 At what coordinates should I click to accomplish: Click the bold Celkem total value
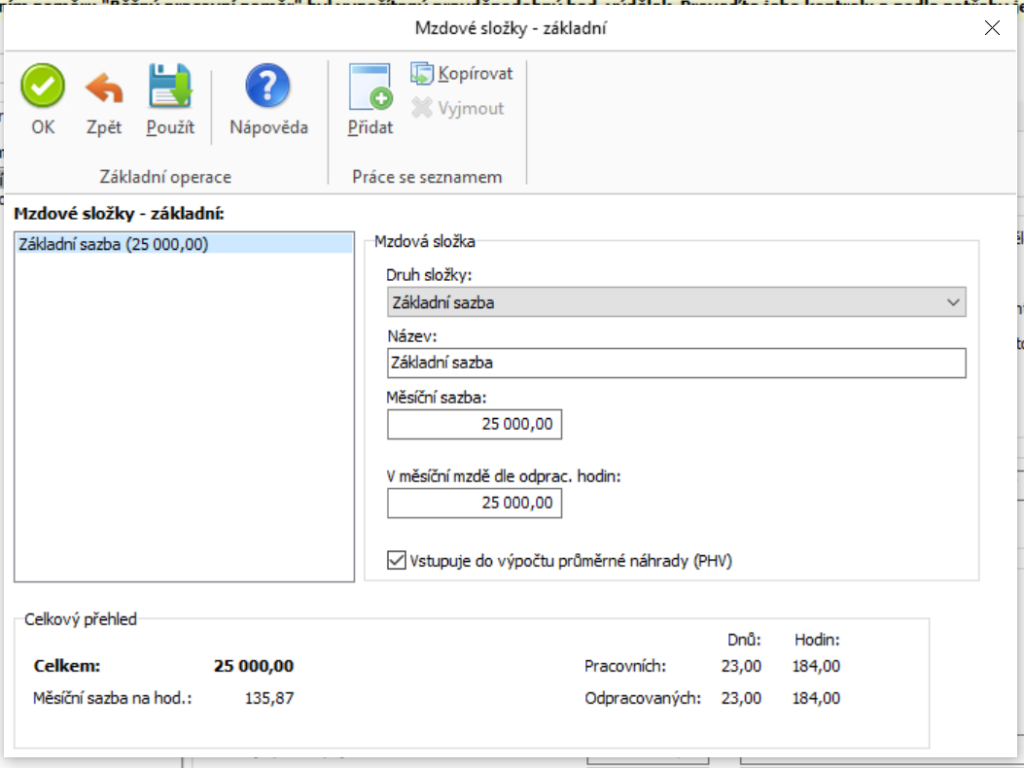(254, 667)
